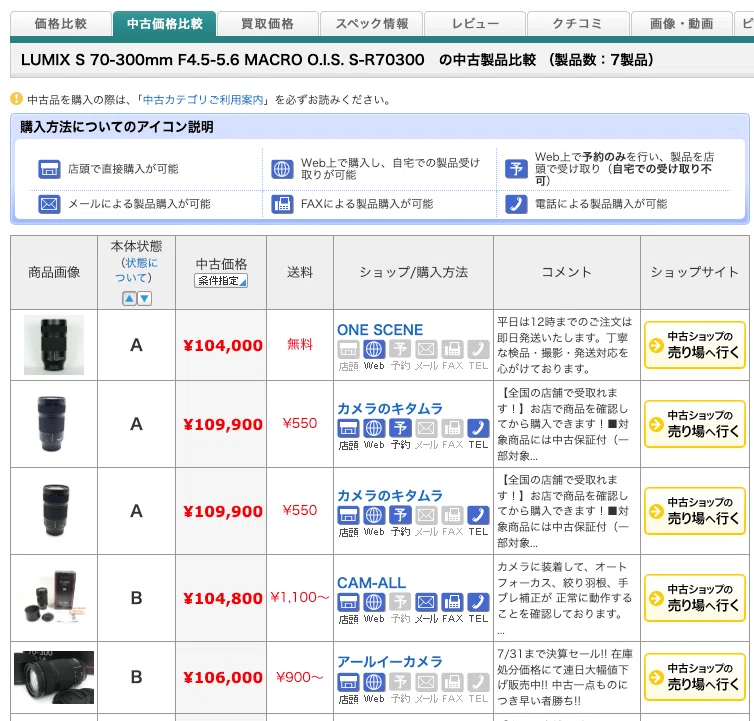Select the 中古価格比較 tab
Screen dimensions: 754x721
point(164,24)
